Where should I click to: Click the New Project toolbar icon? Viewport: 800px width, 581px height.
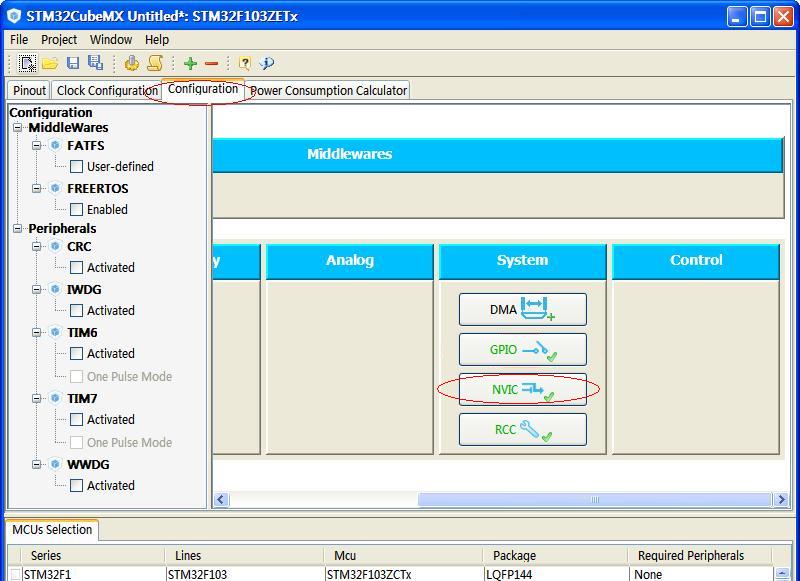(x=27, y=63)
